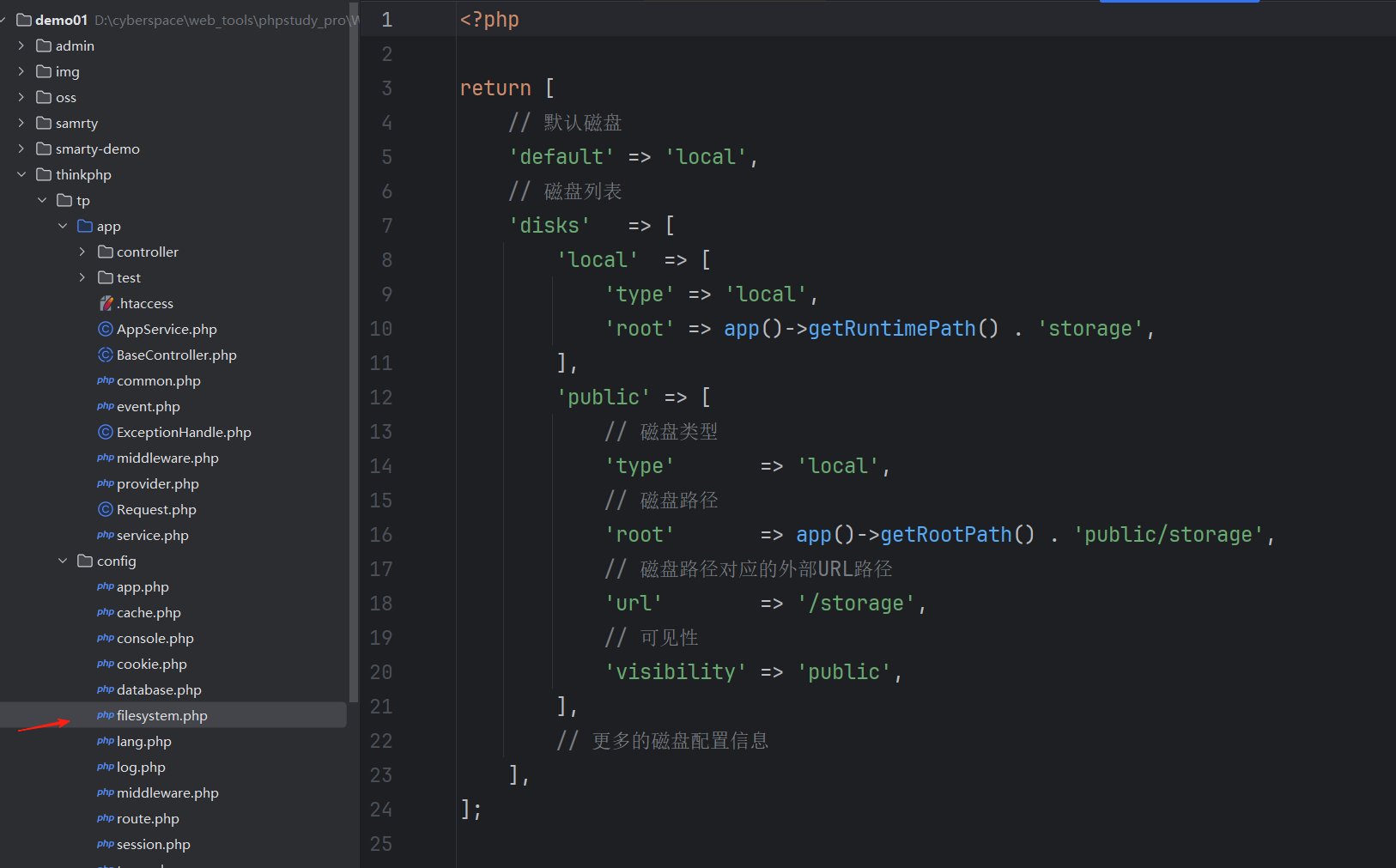The height and width of the screenshot is (868, 1396).
Task: Open console.php in config
Action: point(155,638)
